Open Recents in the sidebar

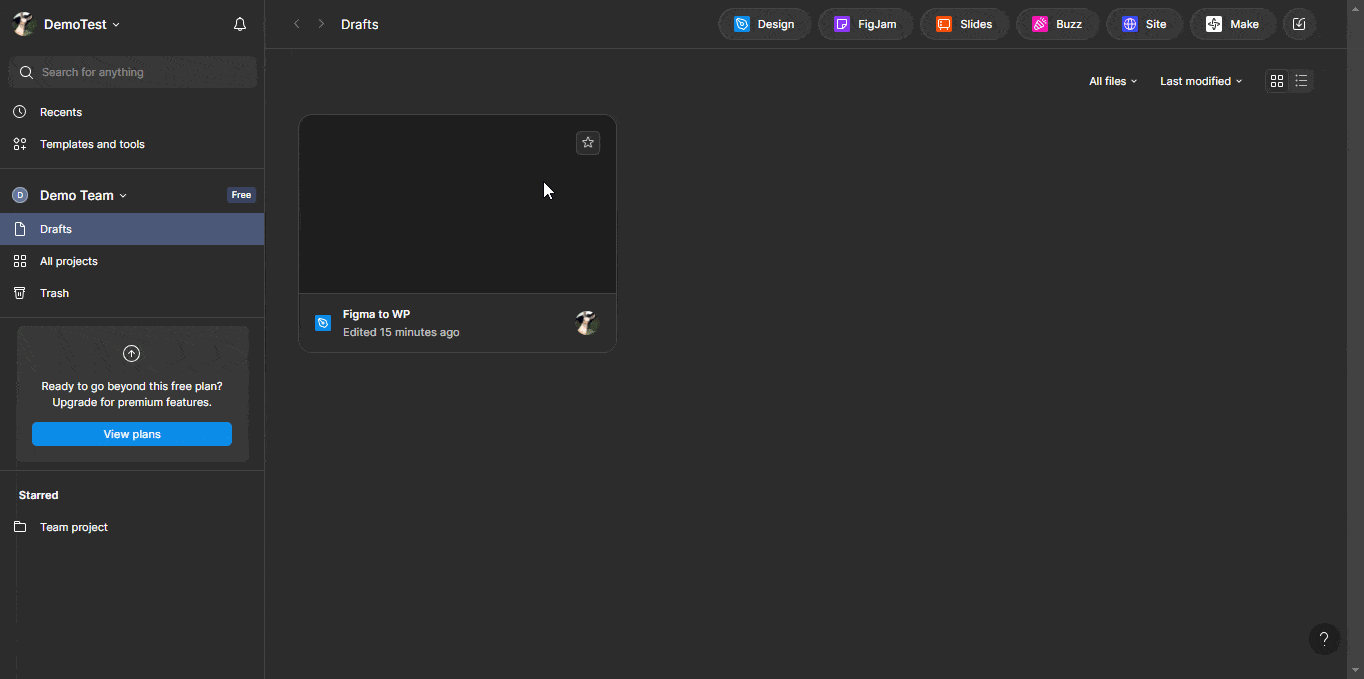pos(132,112)
